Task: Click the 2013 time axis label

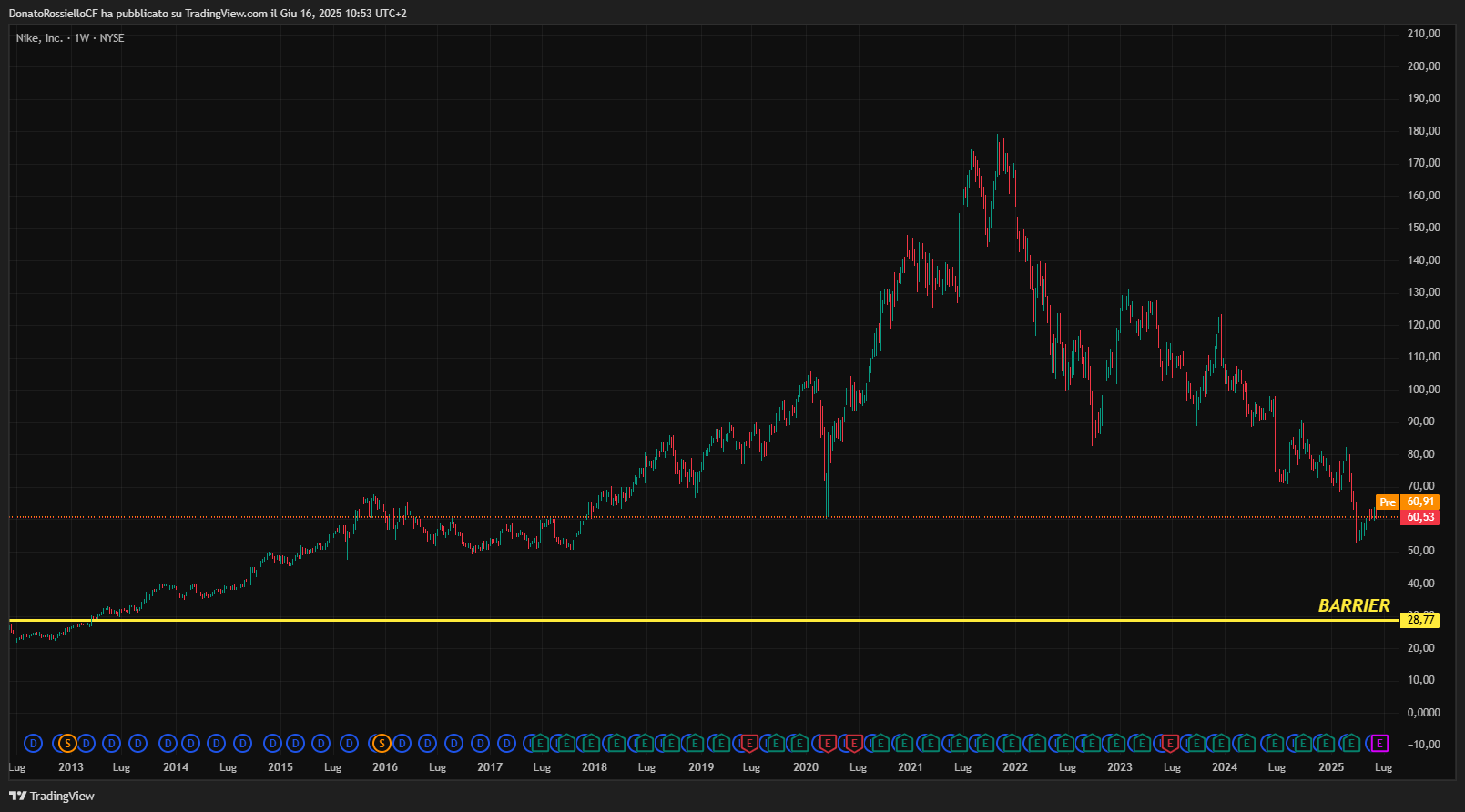Action: tap(71, 767)
